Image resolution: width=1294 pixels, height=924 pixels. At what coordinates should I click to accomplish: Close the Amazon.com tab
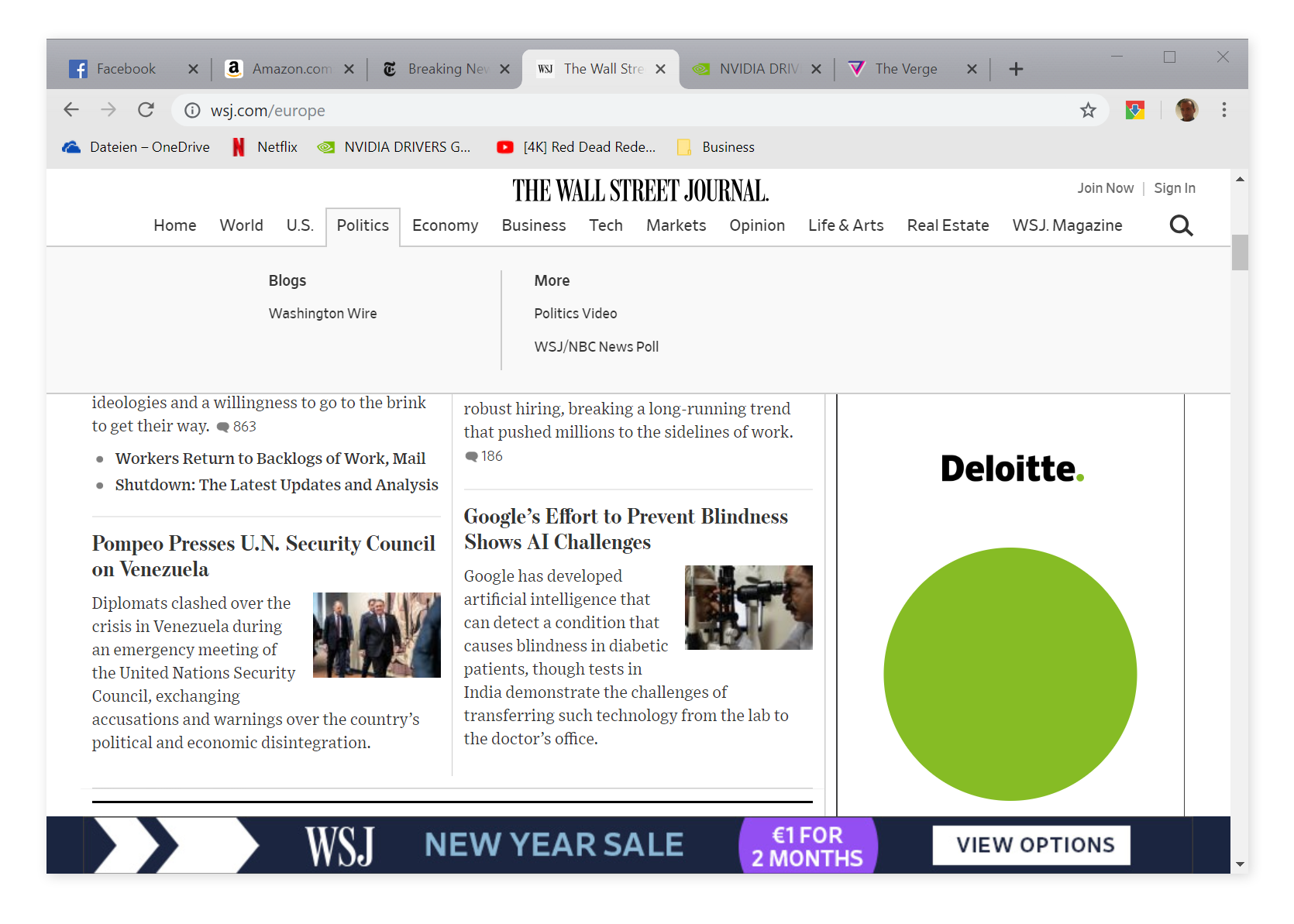tap(349, 69)
